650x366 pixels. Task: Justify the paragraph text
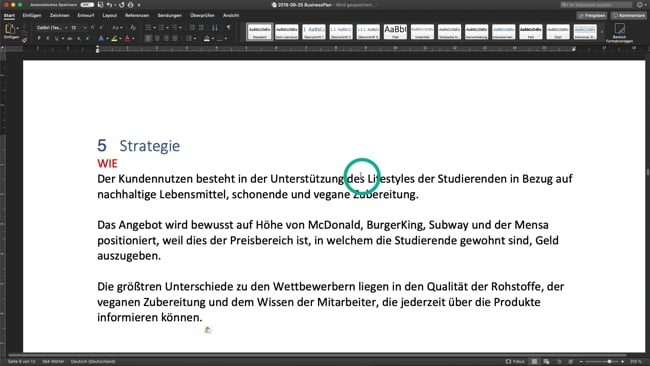coord(175,39)
